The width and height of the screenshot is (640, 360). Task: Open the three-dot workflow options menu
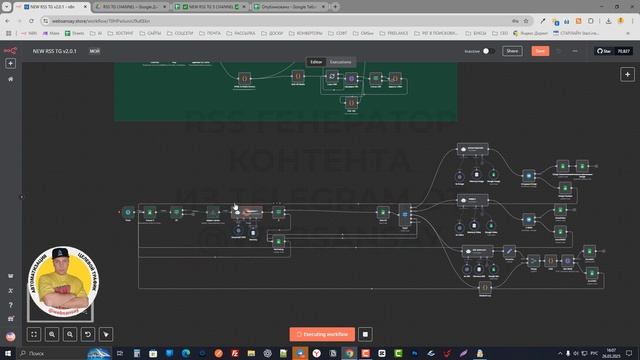pos(575,51)
